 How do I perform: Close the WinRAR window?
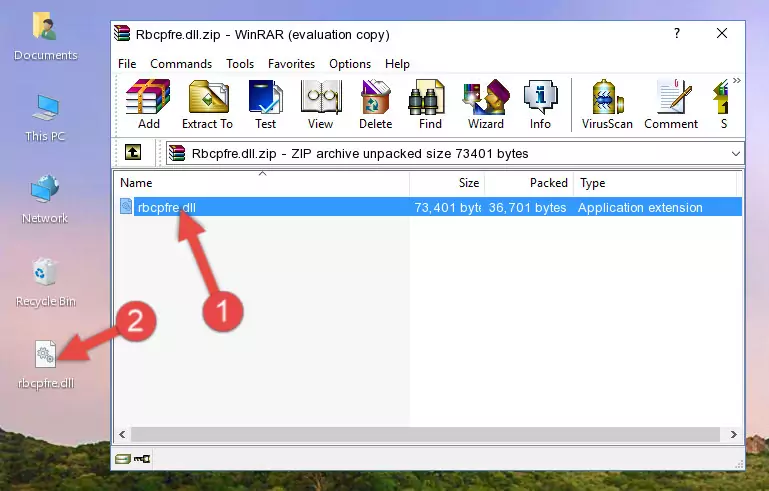point(722,33)
